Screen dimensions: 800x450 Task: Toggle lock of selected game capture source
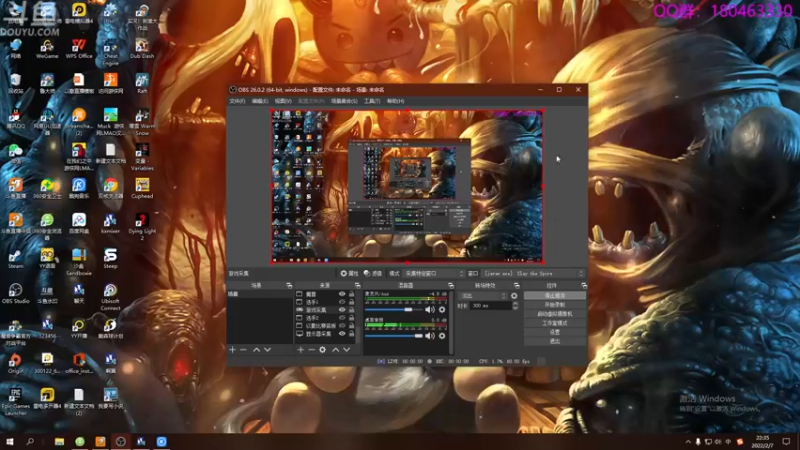click(x=352, y=310)
